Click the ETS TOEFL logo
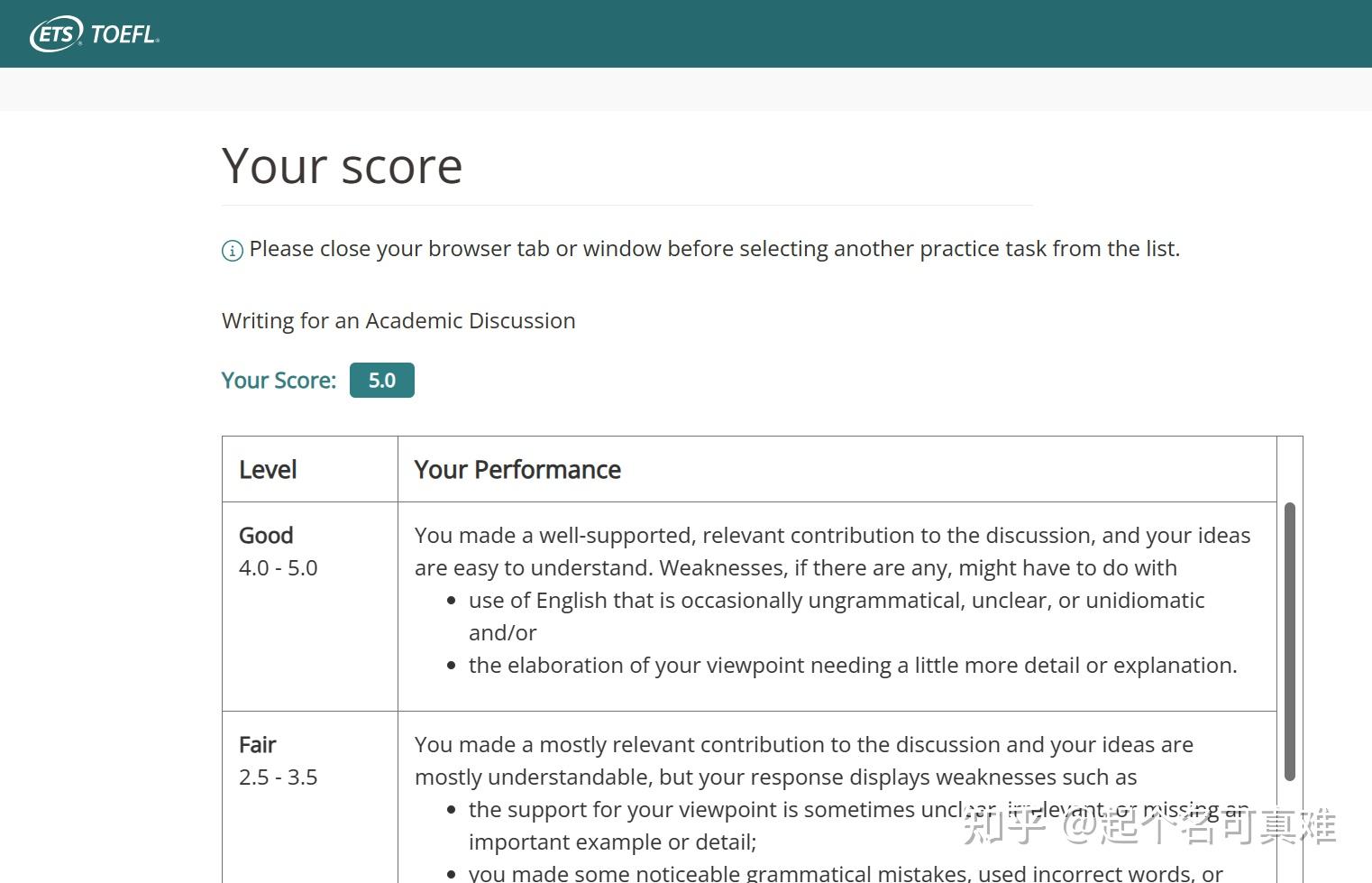This screenshot has width=1372, height=883. click(x=95, y=34)
